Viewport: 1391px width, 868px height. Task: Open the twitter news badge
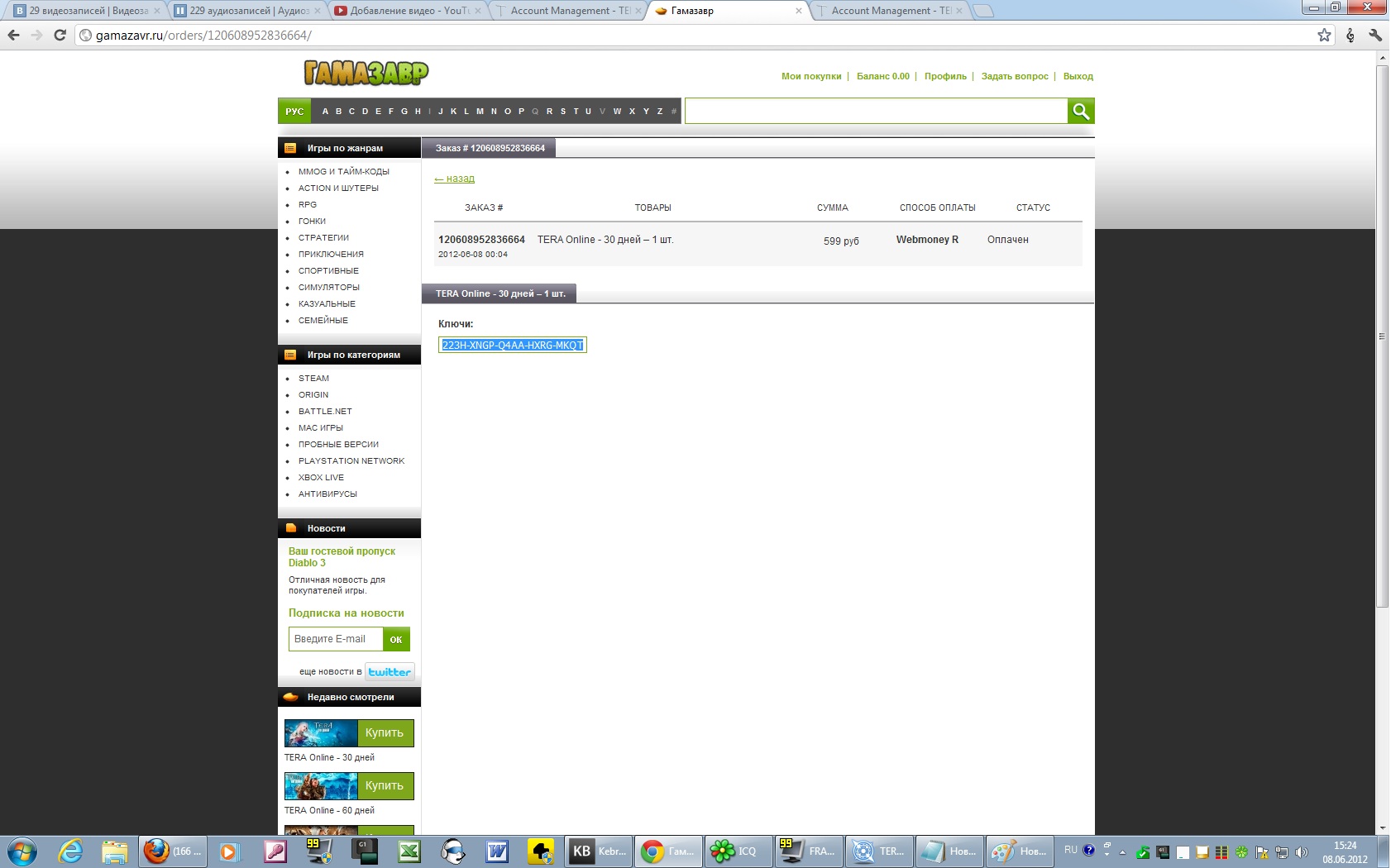click(390, 672)
